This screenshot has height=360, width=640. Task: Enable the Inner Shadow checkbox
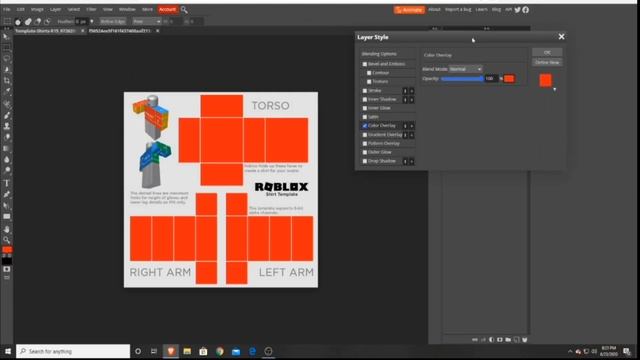pos(365,100)
